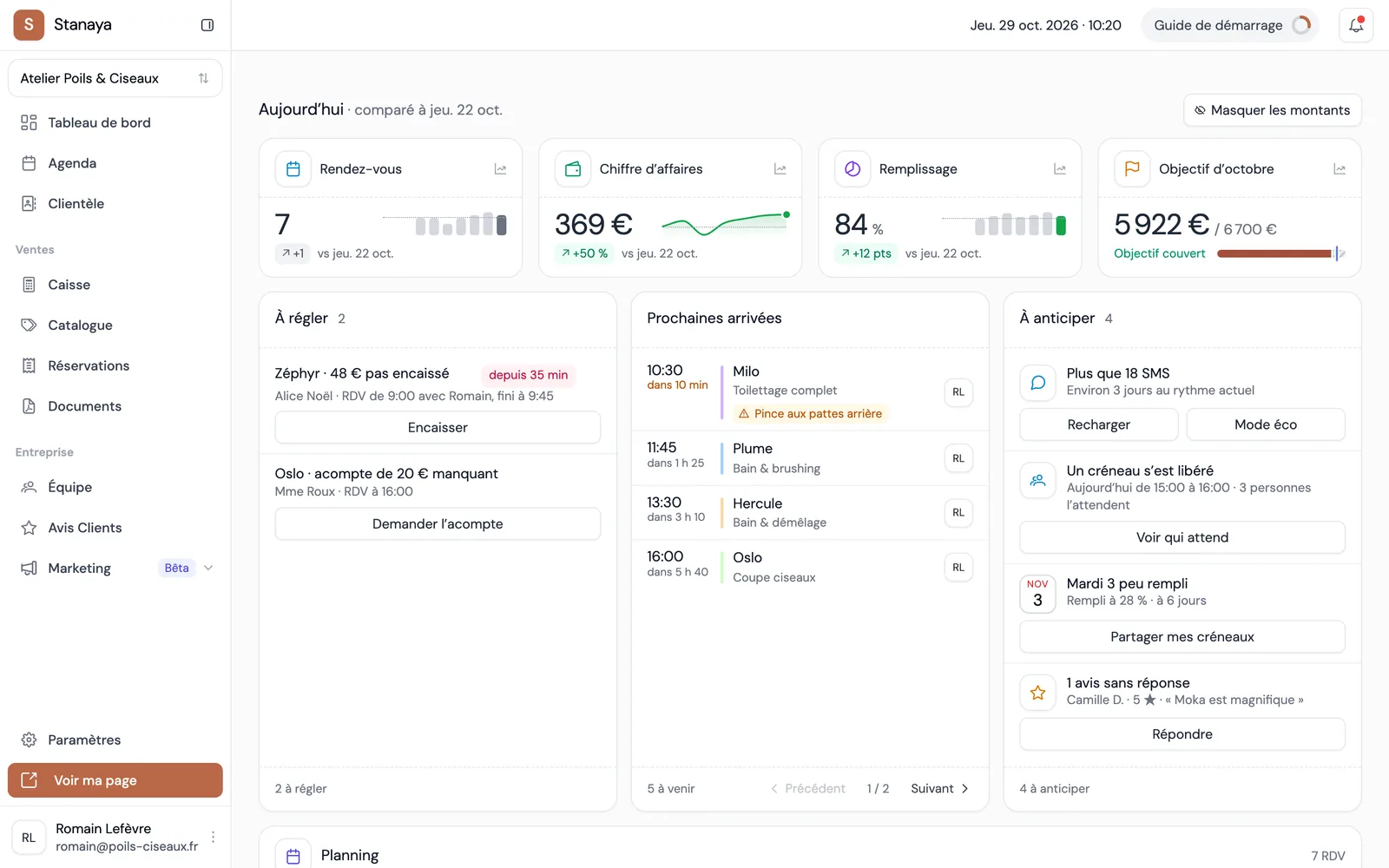Click the Remplissage pie icon
Screen dimensions: 1389x868
click(852, 169)
